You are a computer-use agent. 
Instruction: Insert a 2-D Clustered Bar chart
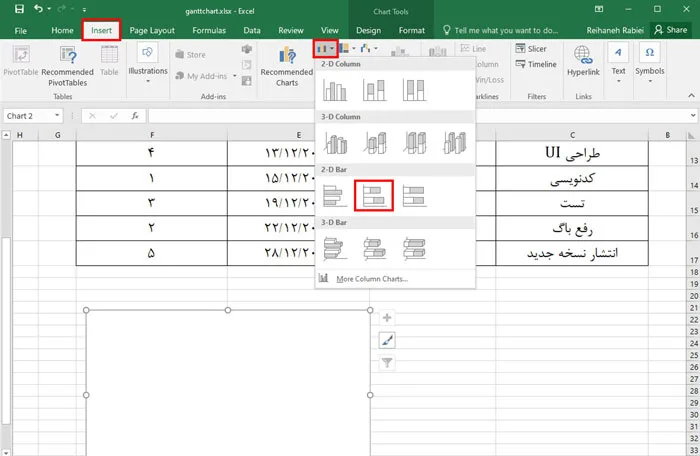[x=335, y=194]
